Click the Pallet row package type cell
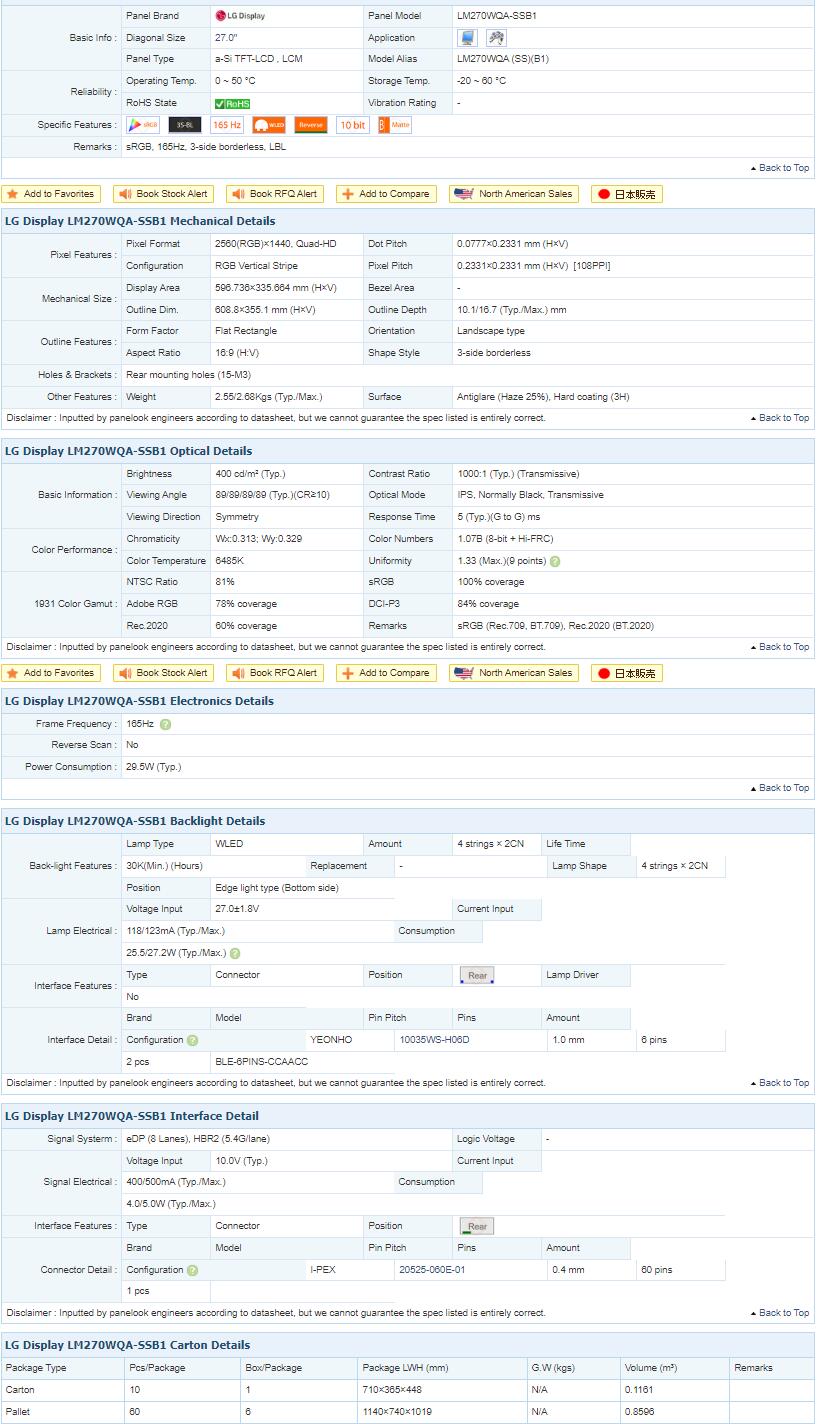The image size is (818, 1424). [x=62, y=1412]
